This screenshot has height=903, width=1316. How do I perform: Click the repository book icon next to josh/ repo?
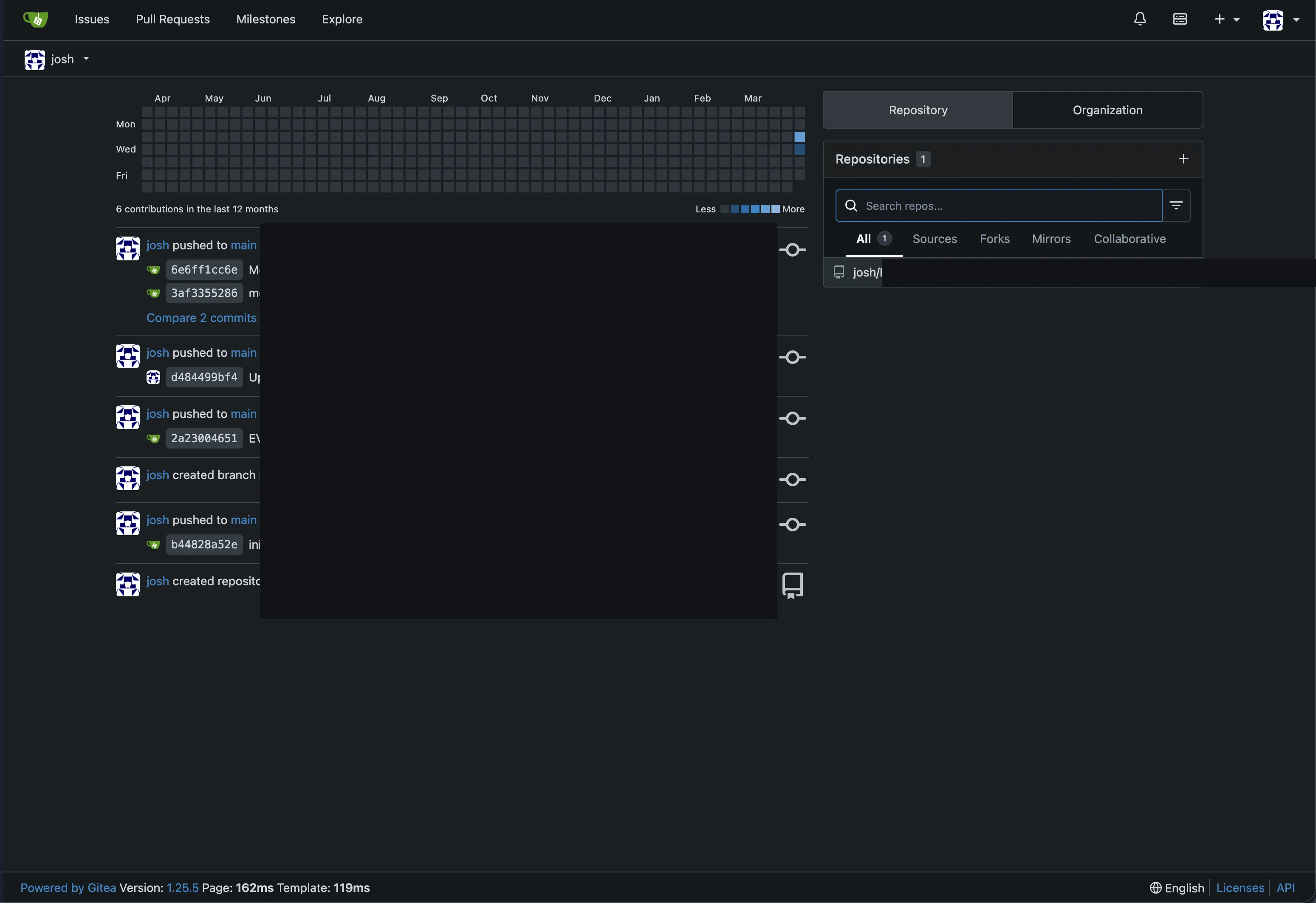pyautogui.click(x=839, y=272)
